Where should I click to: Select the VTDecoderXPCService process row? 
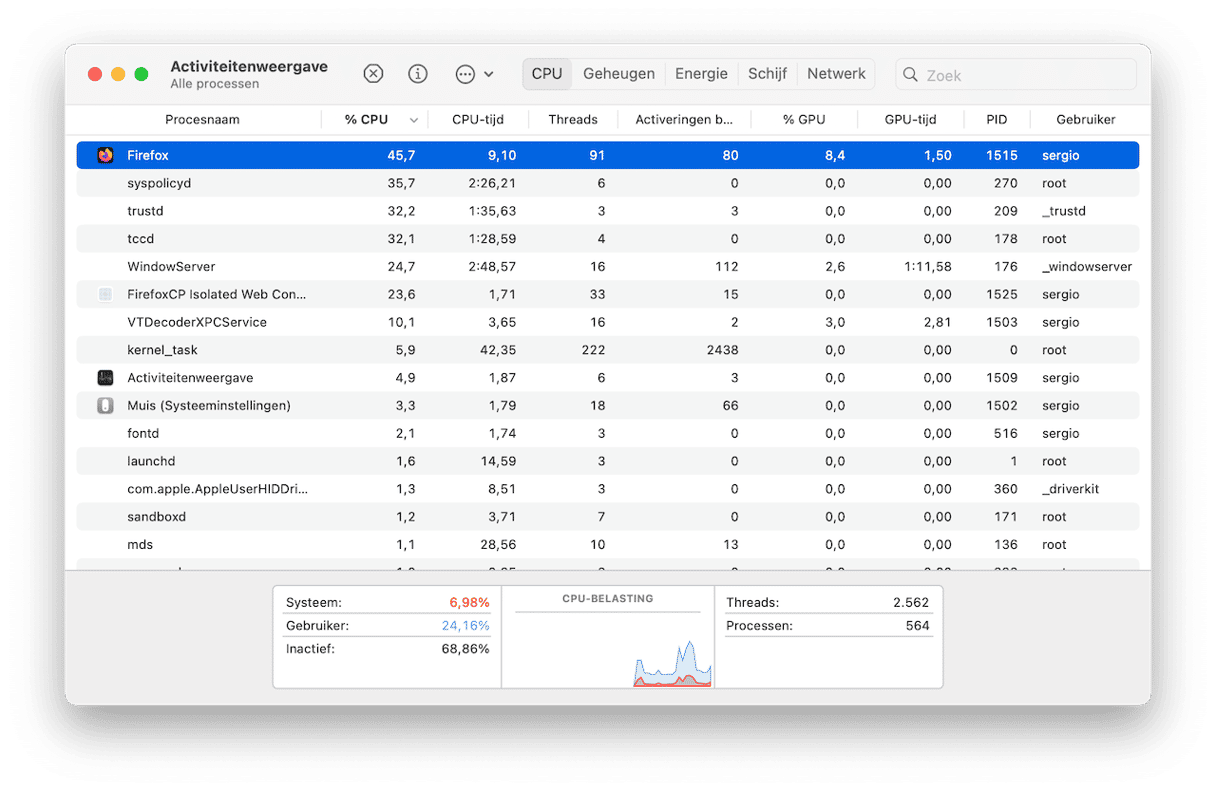point(608,322)
